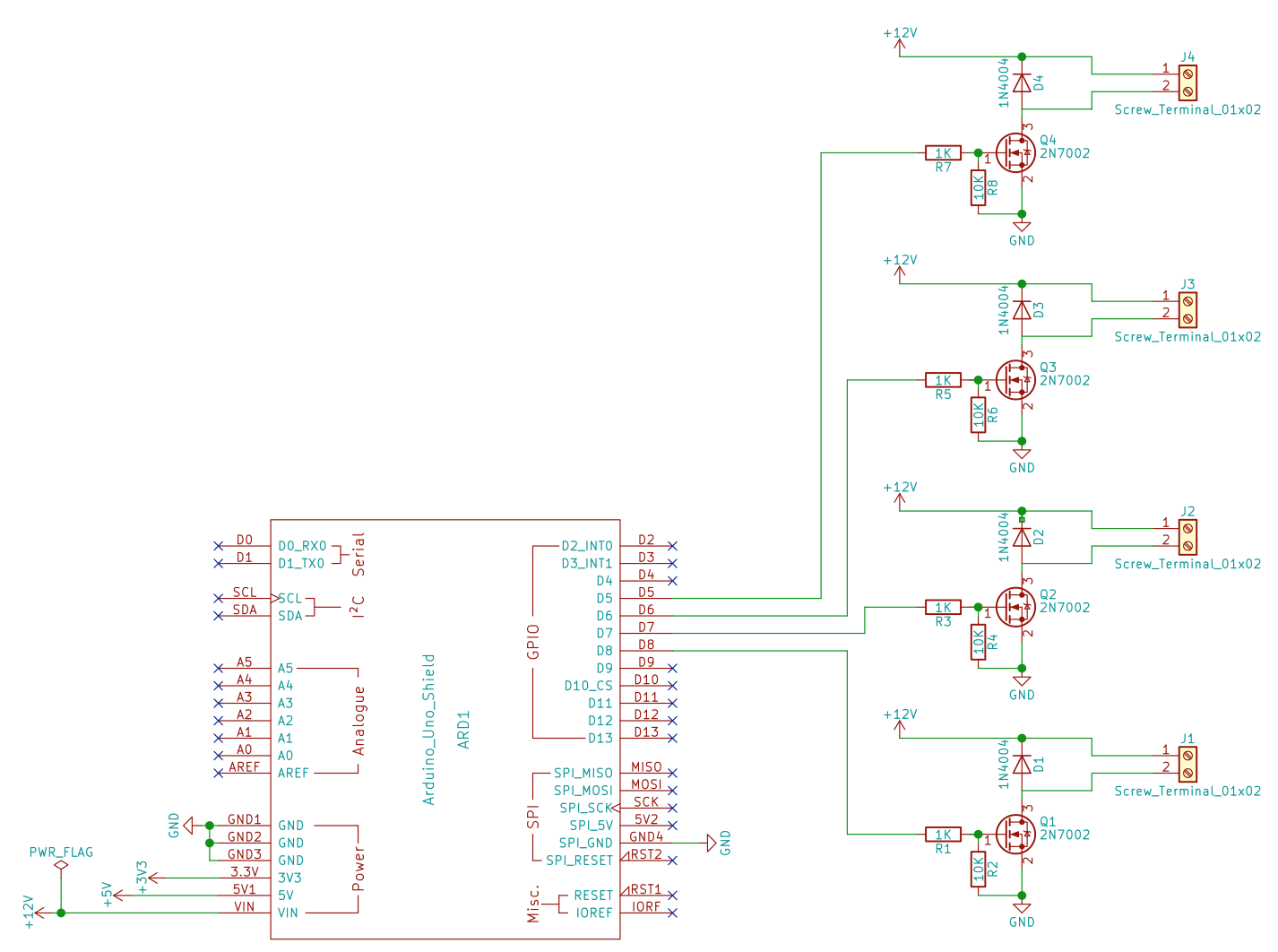Click the no-connect X on pin D13
The image size is (1278, 952).
pyautogui.click(x=672, y=738)
